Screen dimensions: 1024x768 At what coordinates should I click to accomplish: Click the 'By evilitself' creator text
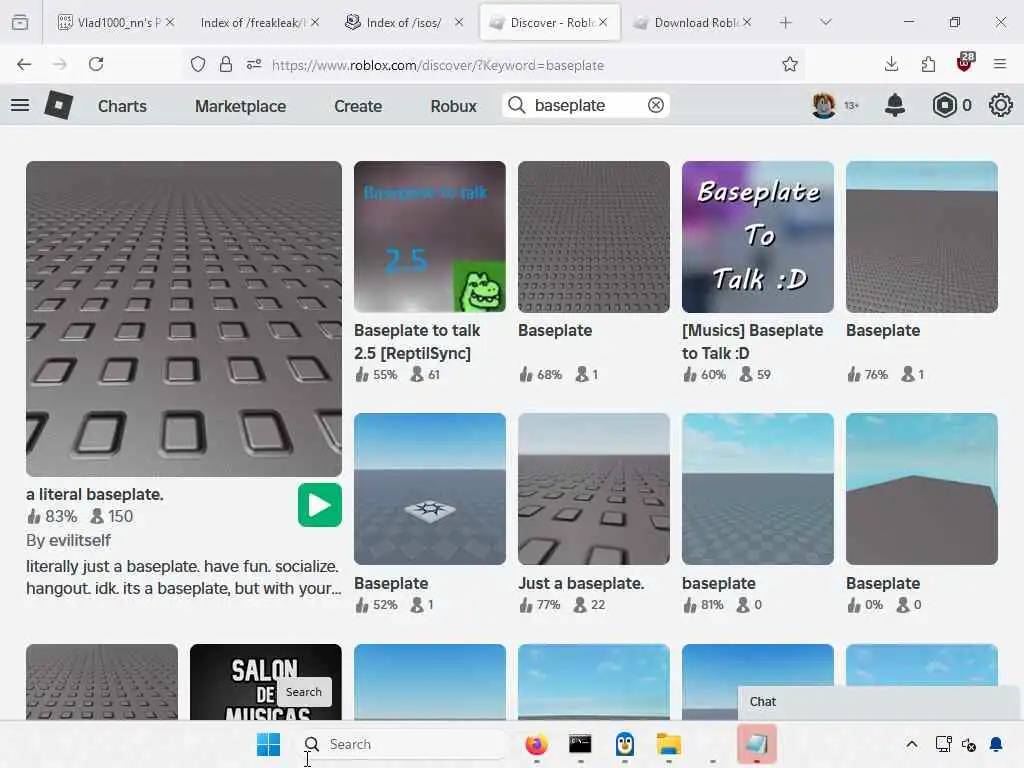[68, 541]
